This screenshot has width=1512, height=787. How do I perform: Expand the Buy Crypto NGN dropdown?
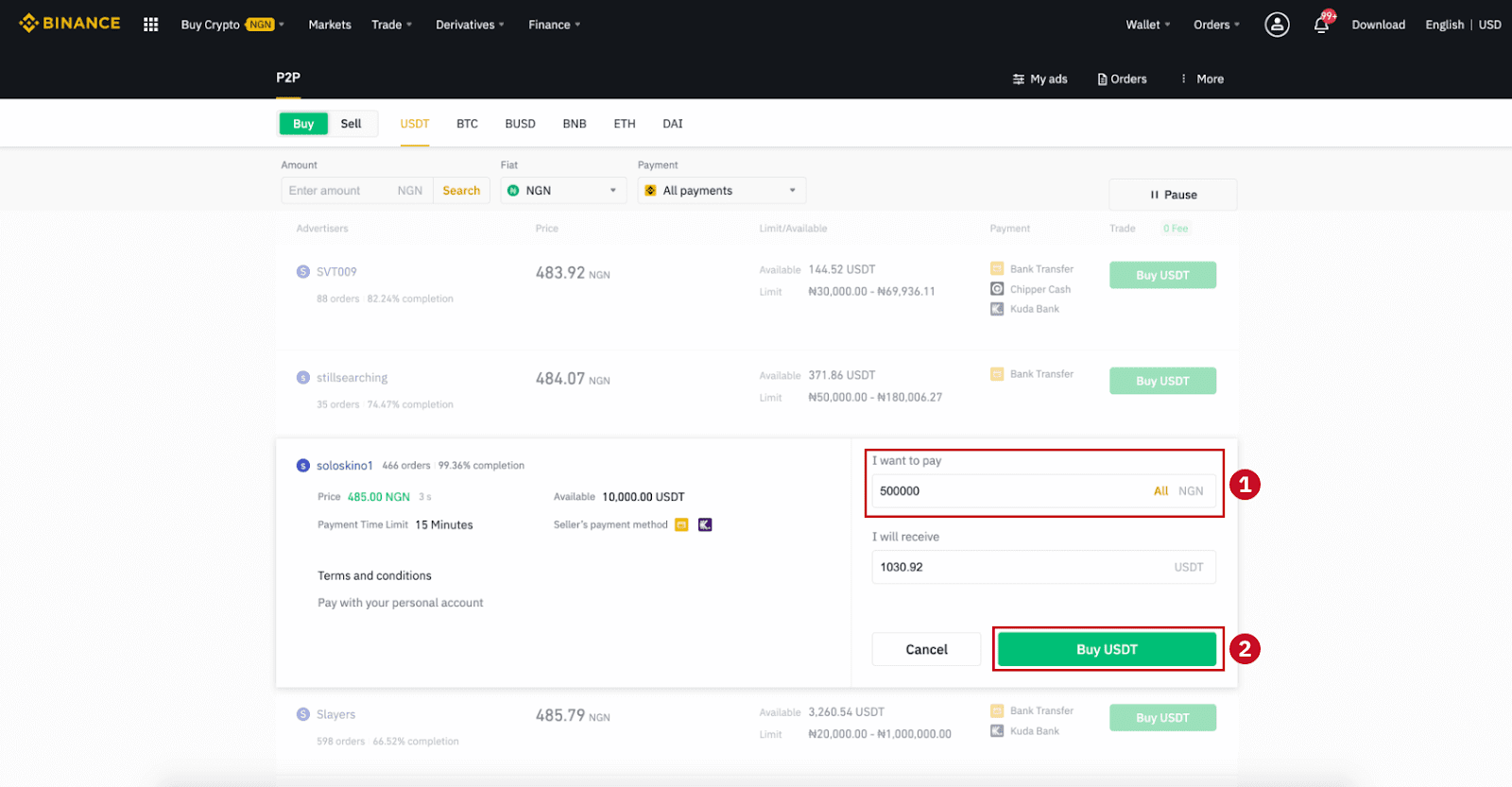pos(232,25)
